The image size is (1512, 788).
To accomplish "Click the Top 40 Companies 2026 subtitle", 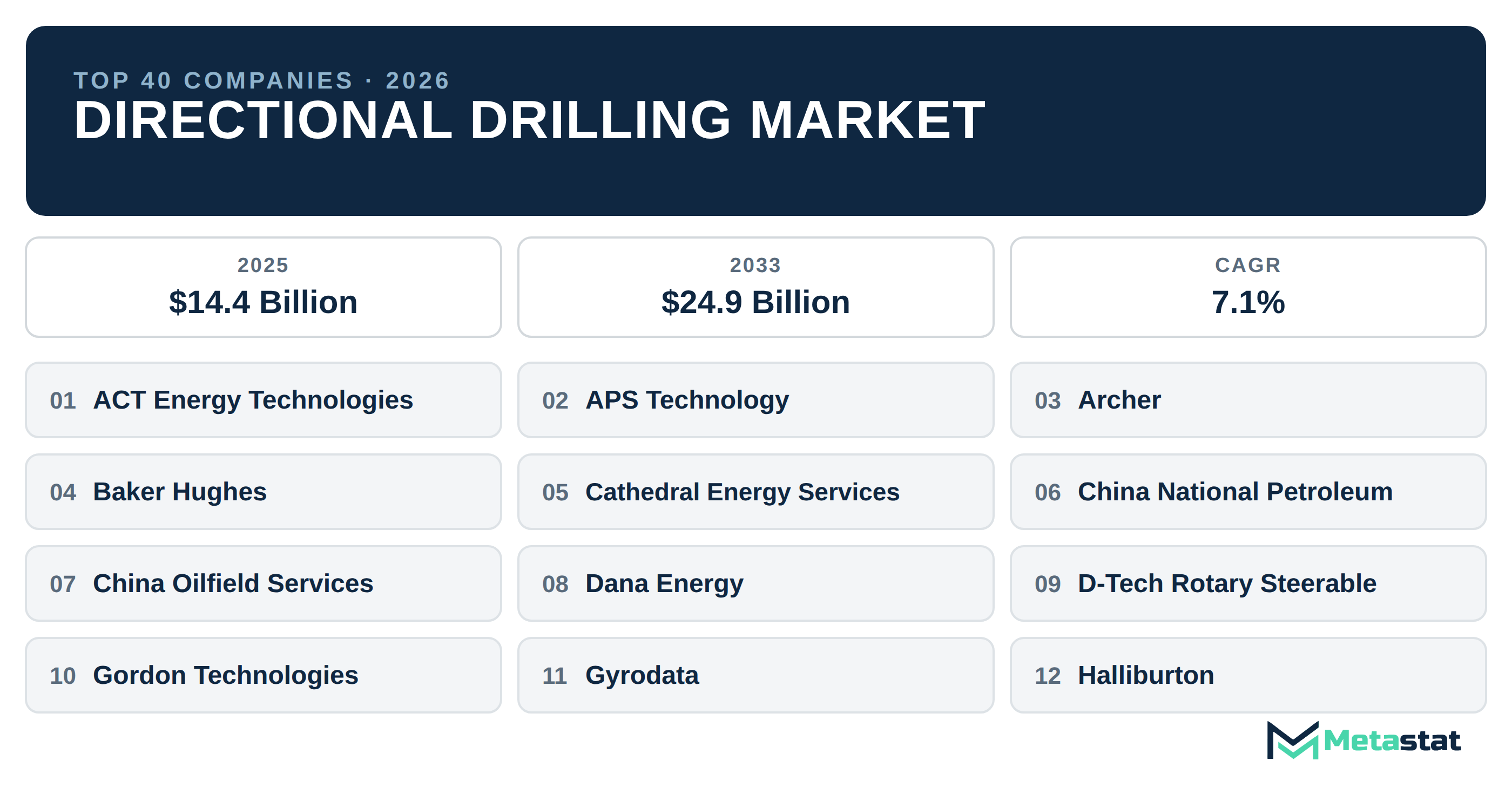I will 262,80.
